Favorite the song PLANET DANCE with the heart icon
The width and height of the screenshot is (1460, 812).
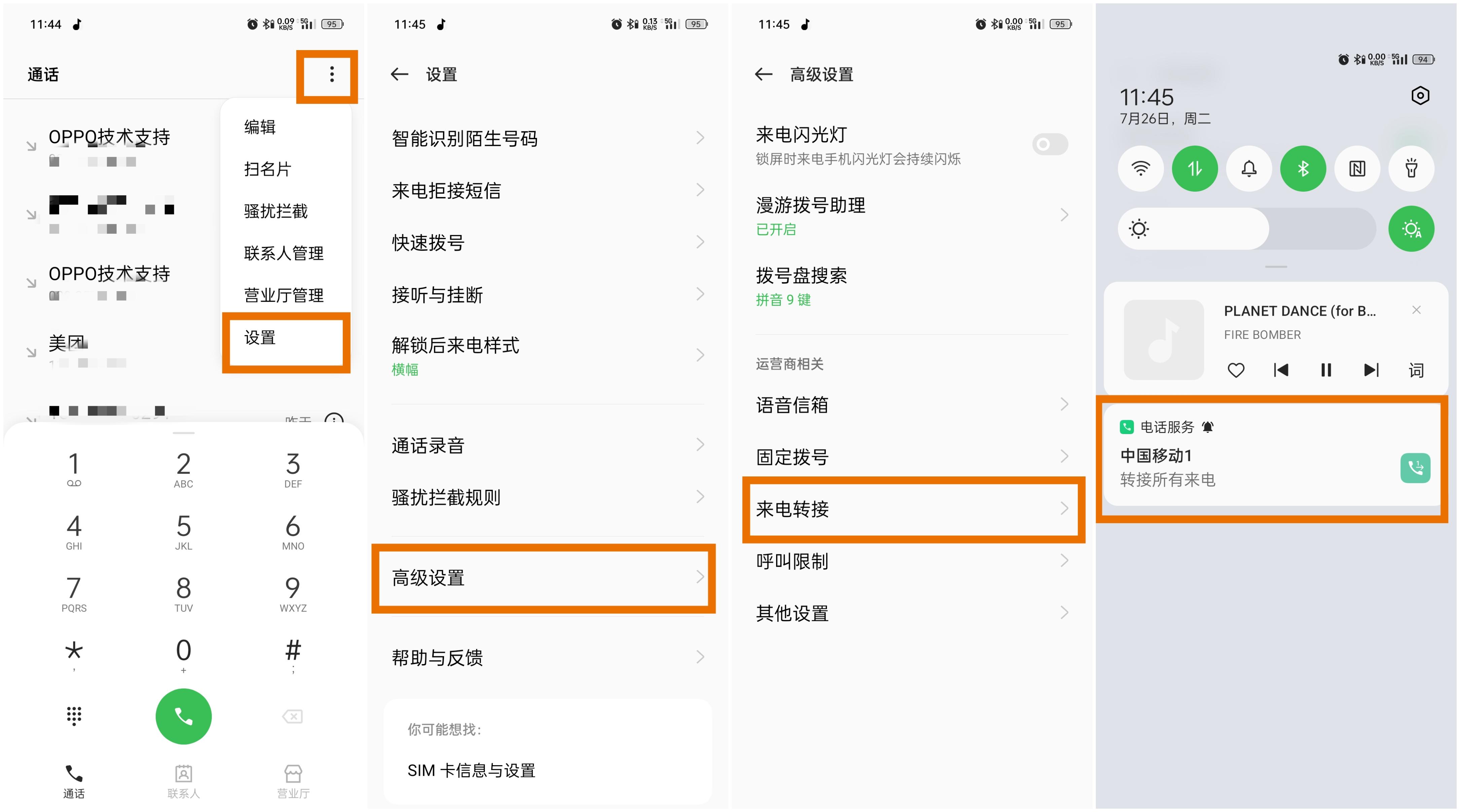(1236, 370)
